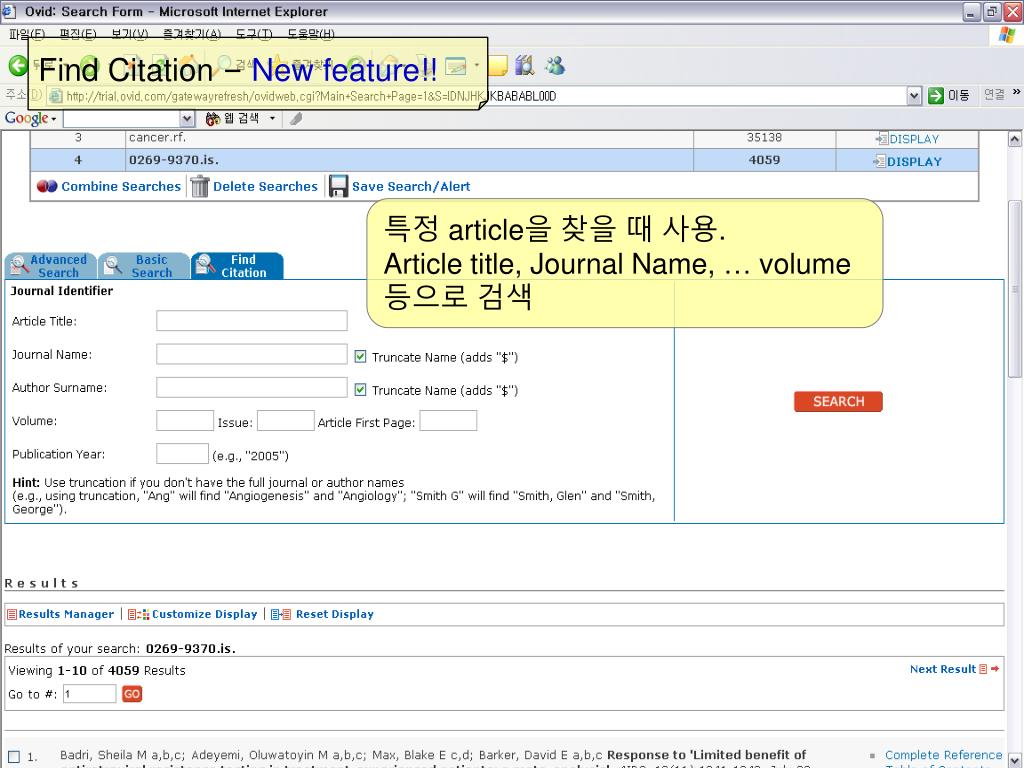
Task: Click DISPLAY for the 0269-9370.is. search
Action: point(907,161)
